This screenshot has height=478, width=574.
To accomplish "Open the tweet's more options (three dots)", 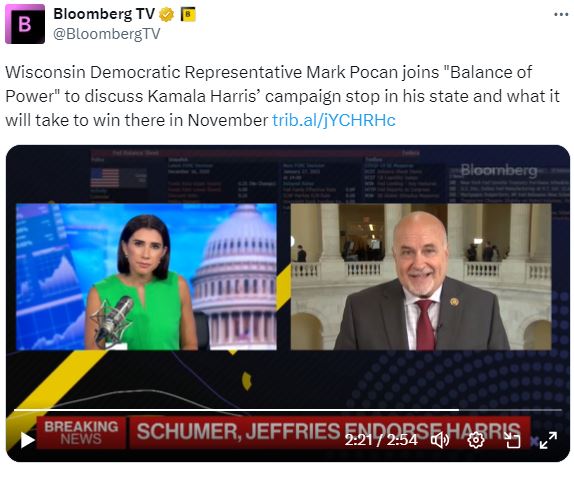I will (561, 15).
